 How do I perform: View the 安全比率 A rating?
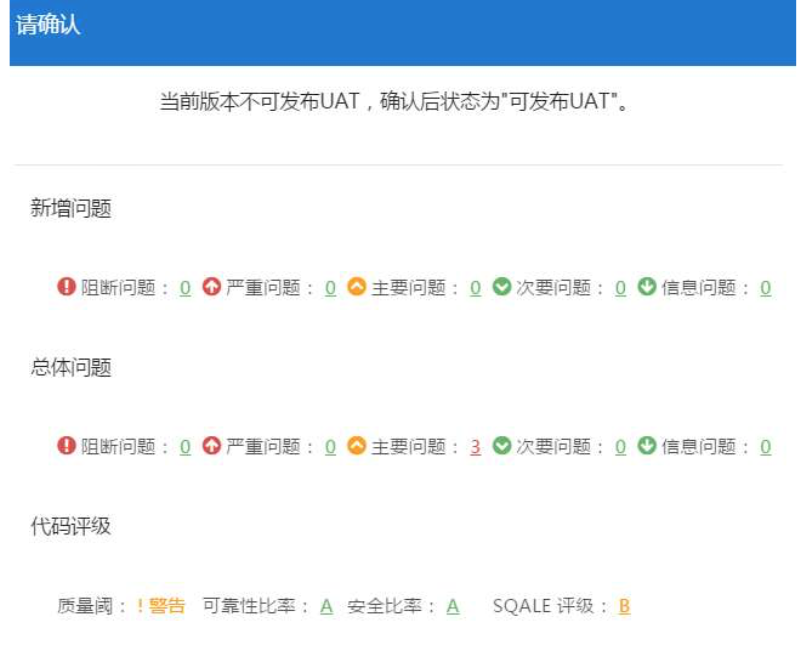[x=453, y=606]
